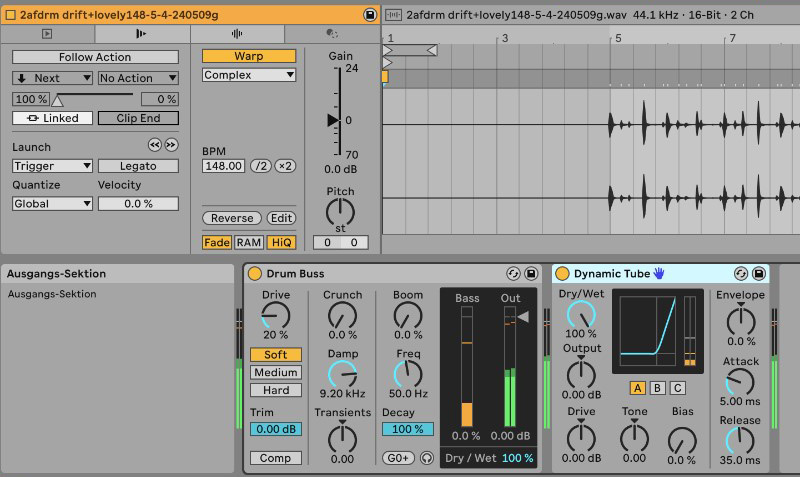
Task: Double the tempo with the ×2 button
Action: [285, 166]
